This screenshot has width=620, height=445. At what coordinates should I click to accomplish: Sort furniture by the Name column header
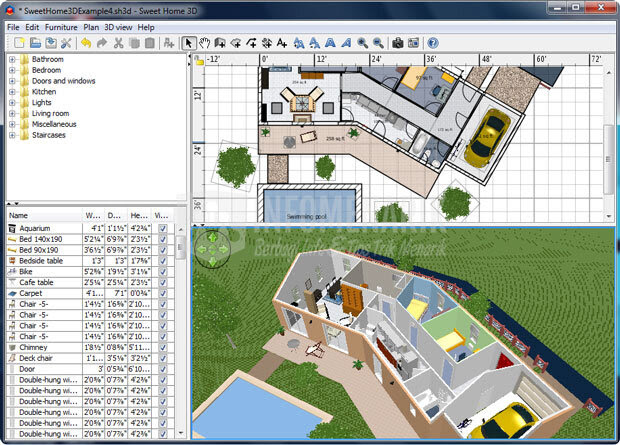point(44,216)
